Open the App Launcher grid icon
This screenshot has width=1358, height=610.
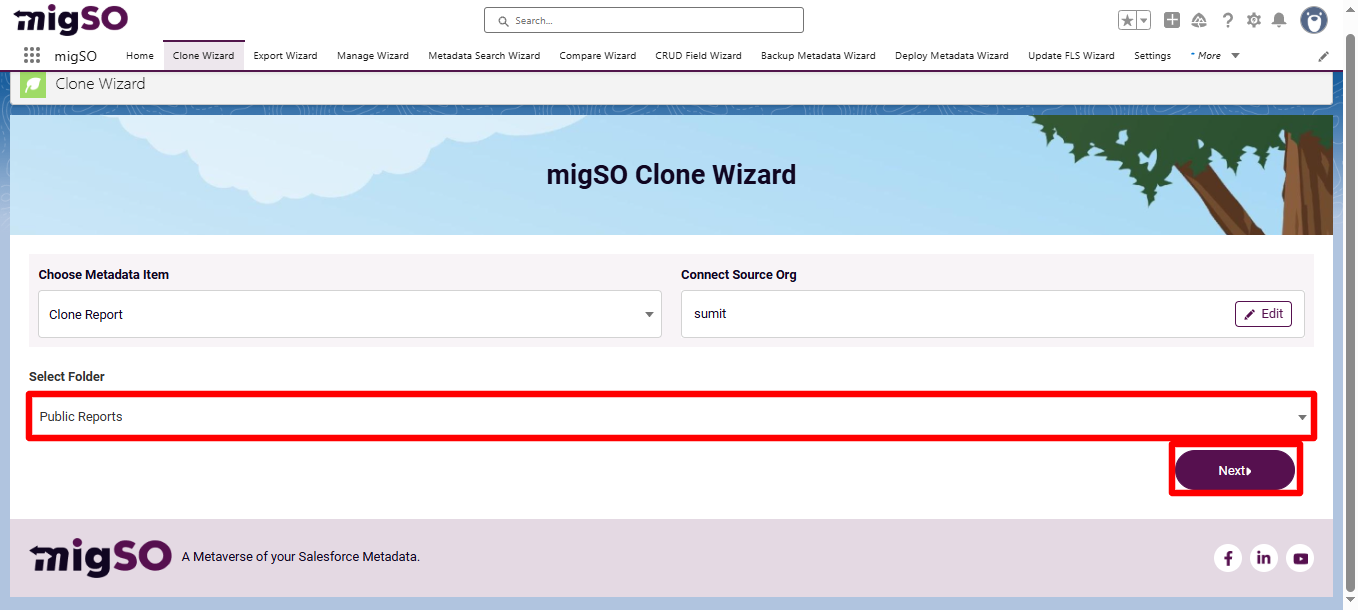pos(31,55)
